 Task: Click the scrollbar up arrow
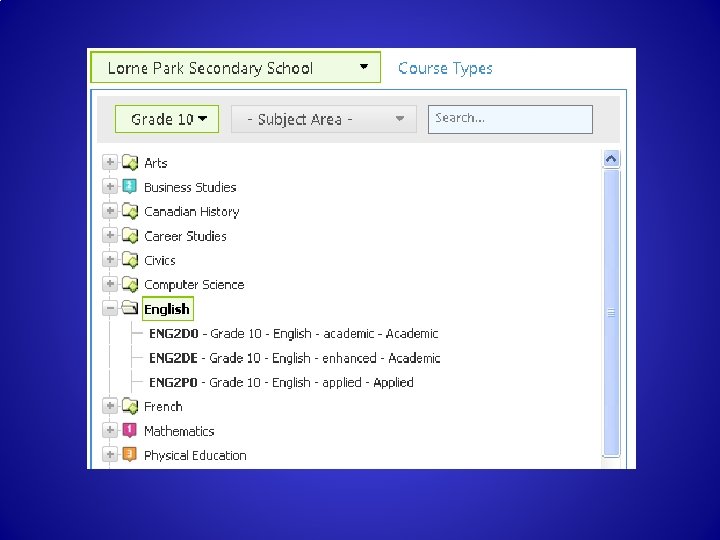coord(611,159)
